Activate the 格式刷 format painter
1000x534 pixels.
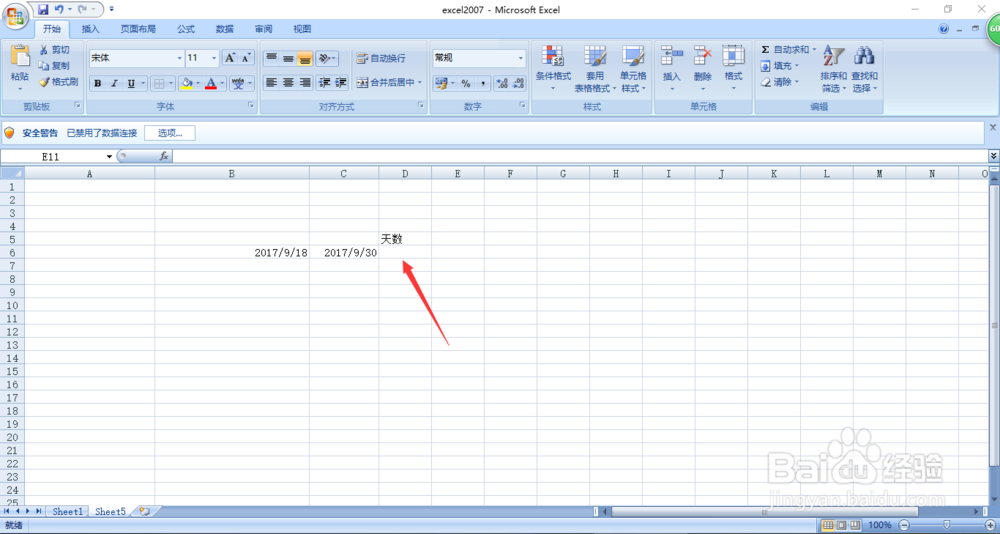(58, 82)
